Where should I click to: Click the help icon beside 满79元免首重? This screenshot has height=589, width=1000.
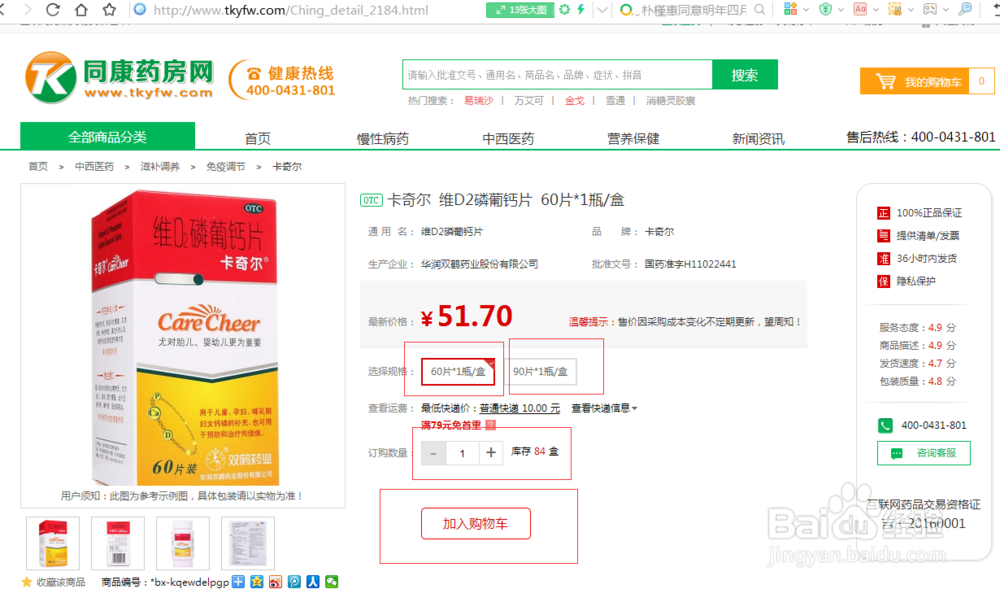(490, 425)
